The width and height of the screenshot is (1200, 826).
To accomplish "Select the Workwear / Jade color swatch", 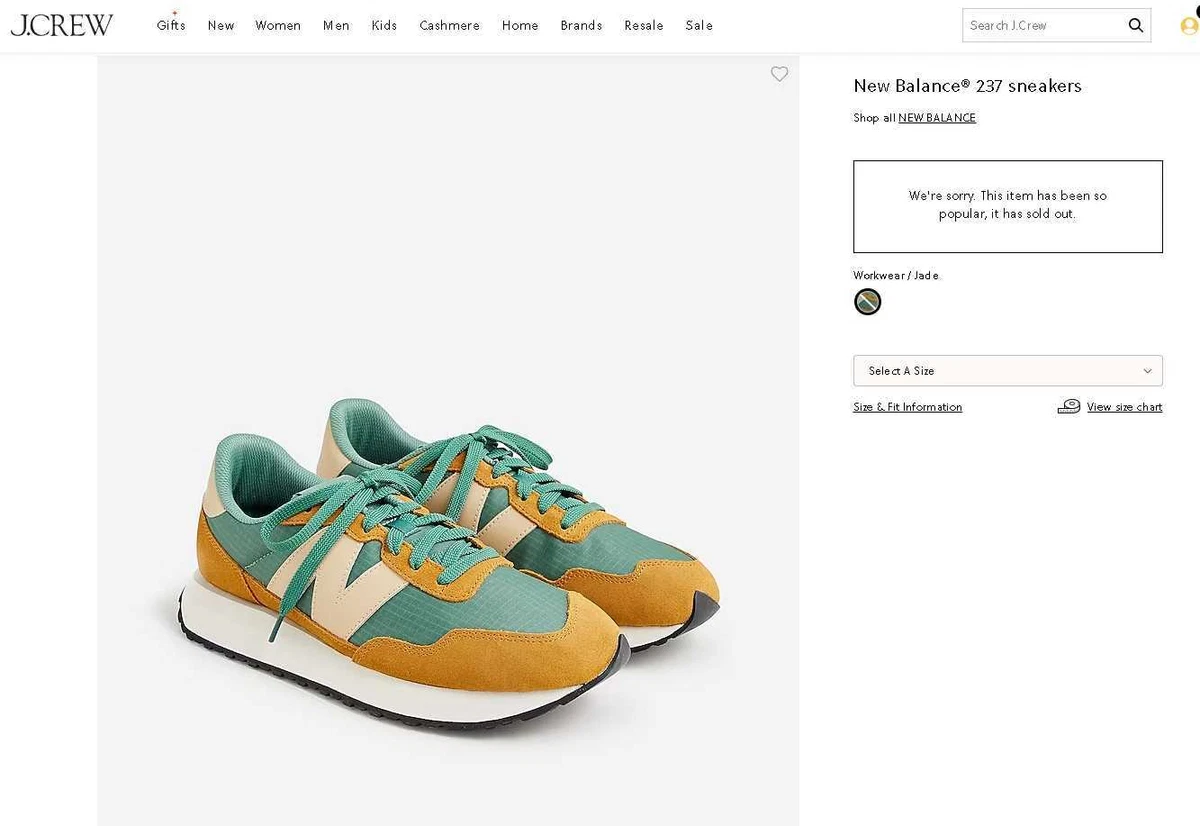I will 867,301.
